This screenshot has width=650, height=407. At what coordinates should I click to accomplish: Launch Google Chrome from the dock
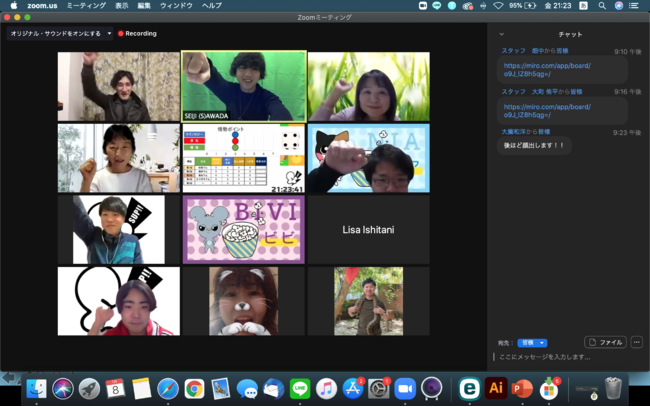[x=194, y=388]
